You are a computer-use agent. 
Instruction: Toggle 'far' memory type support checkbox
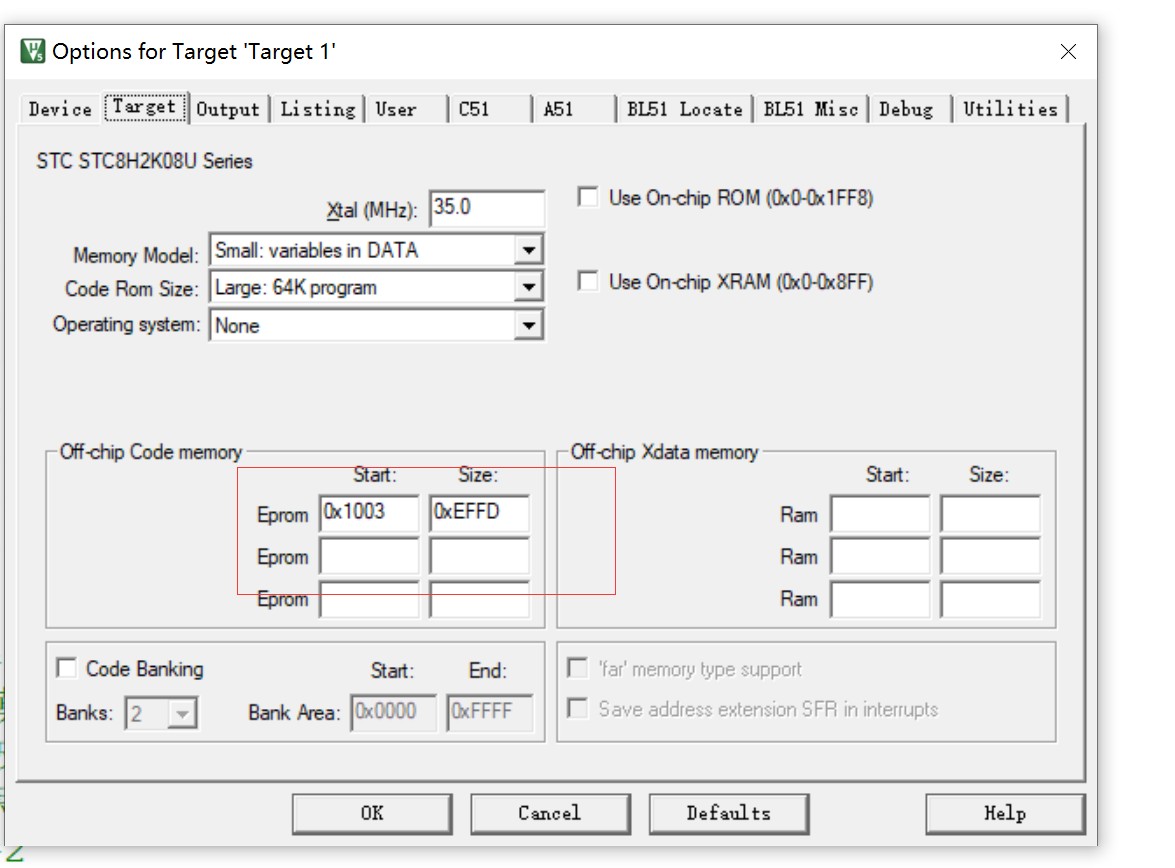577,668
